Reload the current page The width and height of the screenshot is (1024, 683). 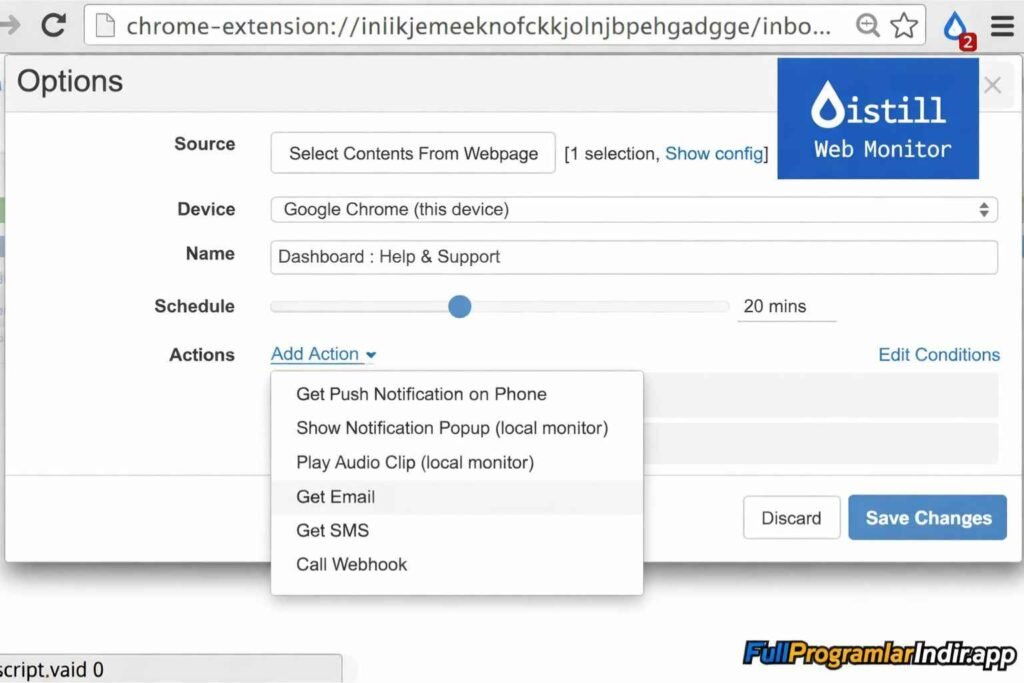click(52, 25)
